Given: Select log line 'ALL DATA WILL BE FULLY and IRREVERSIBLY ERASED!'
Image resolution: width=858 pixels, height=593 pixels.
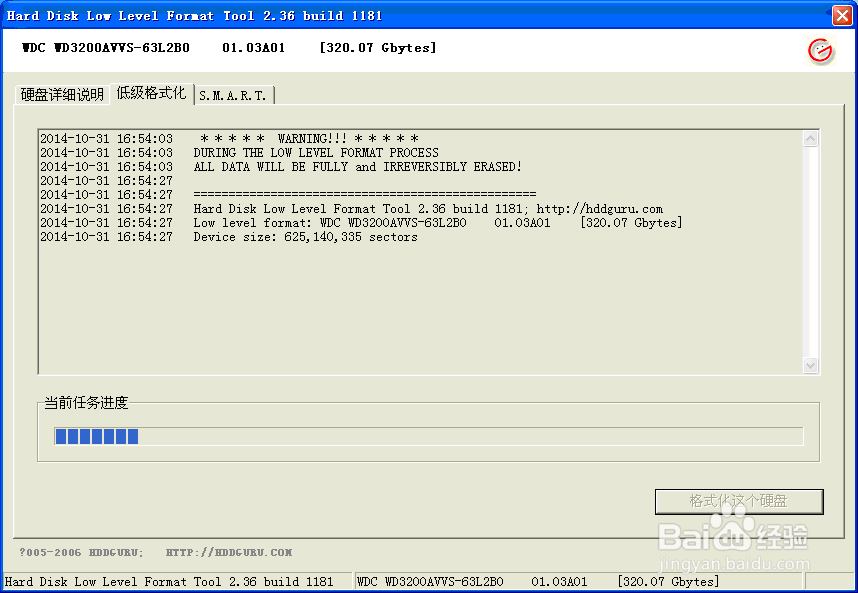Looking at the screenshot, I should click(281, 167).
